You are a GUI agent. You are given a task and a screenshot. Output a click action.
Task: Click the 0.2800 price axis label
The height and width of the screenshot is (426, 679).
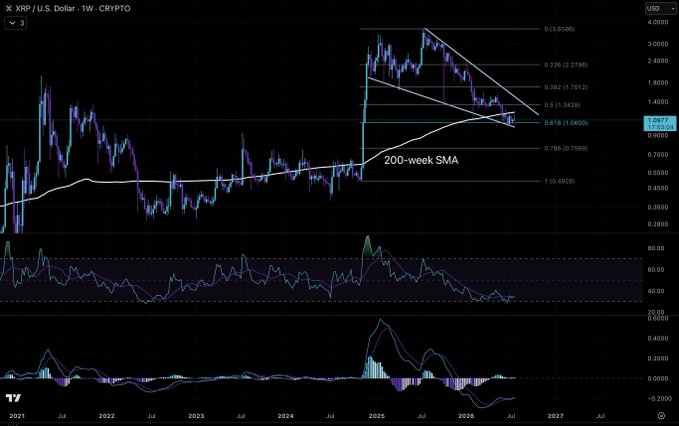tap(657, 224)
